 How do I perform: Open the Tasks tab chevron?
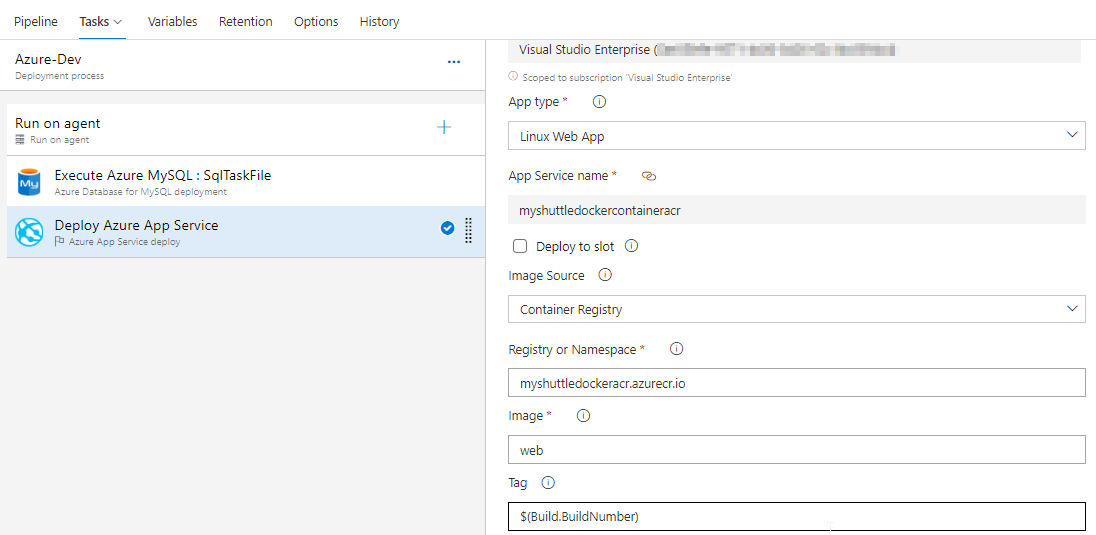(117, 22)
